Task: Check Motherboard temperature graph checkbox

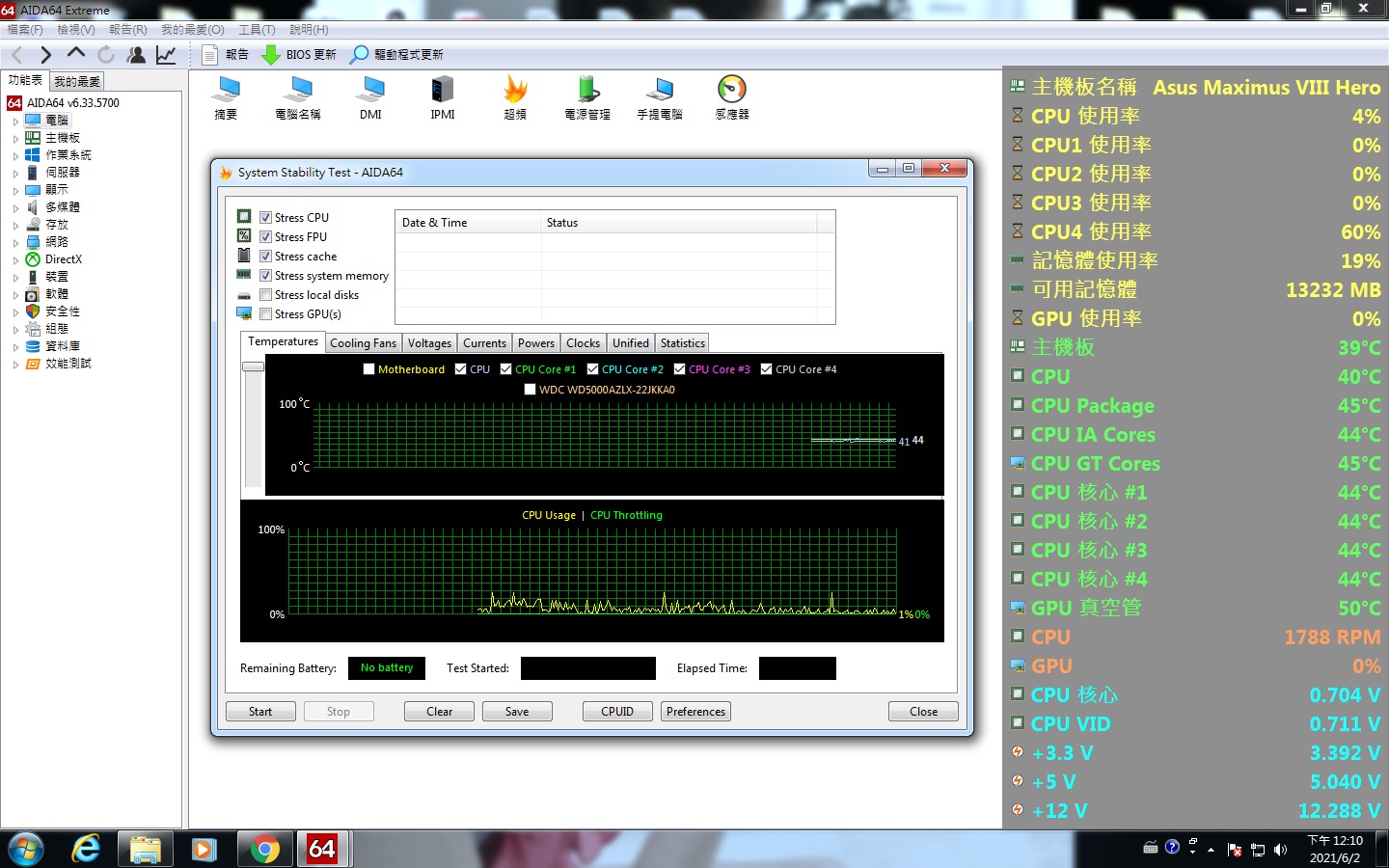Action: pyautogui.click(x=368, y=369)
